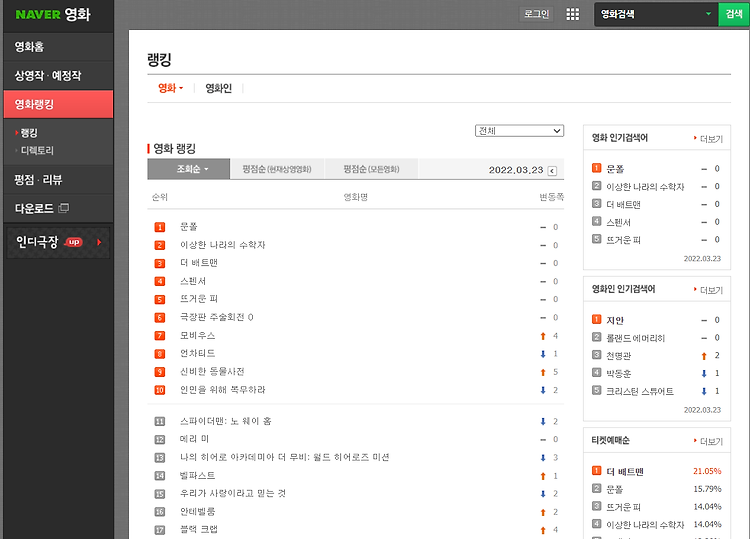Screen dimensions: 750x539
Task: Open 뜨거운 피 in 티켓예매순 list
Action: pos(623,507)
